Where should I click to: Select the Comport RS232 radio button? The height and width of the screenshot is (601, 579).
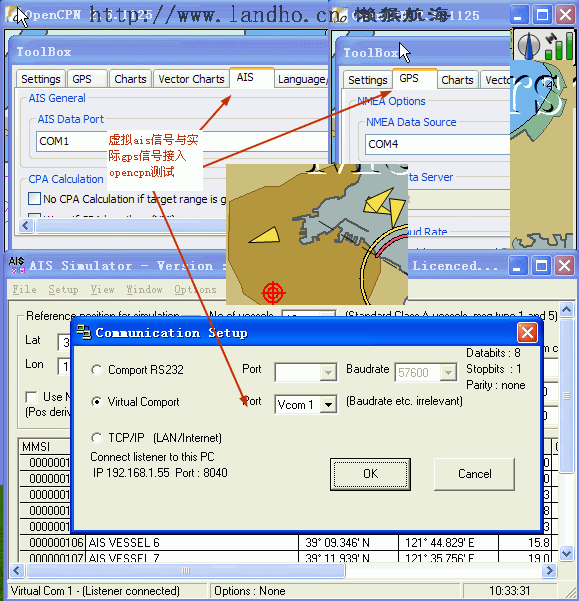(x=97, y=370)
